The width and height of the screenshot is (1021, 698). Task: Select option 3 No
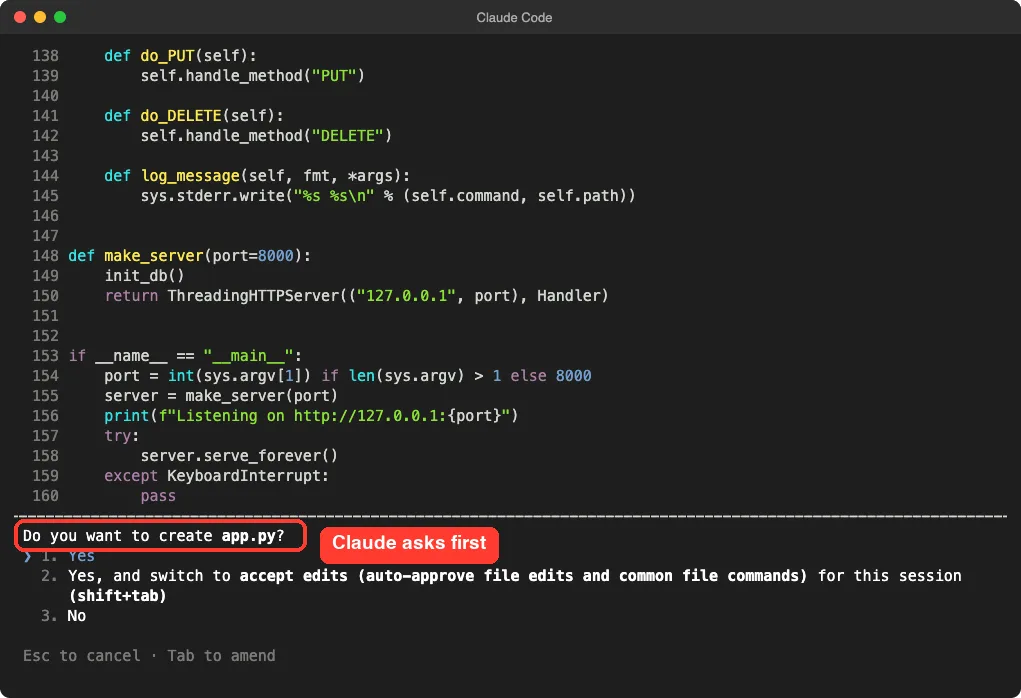tap(64, 616)
